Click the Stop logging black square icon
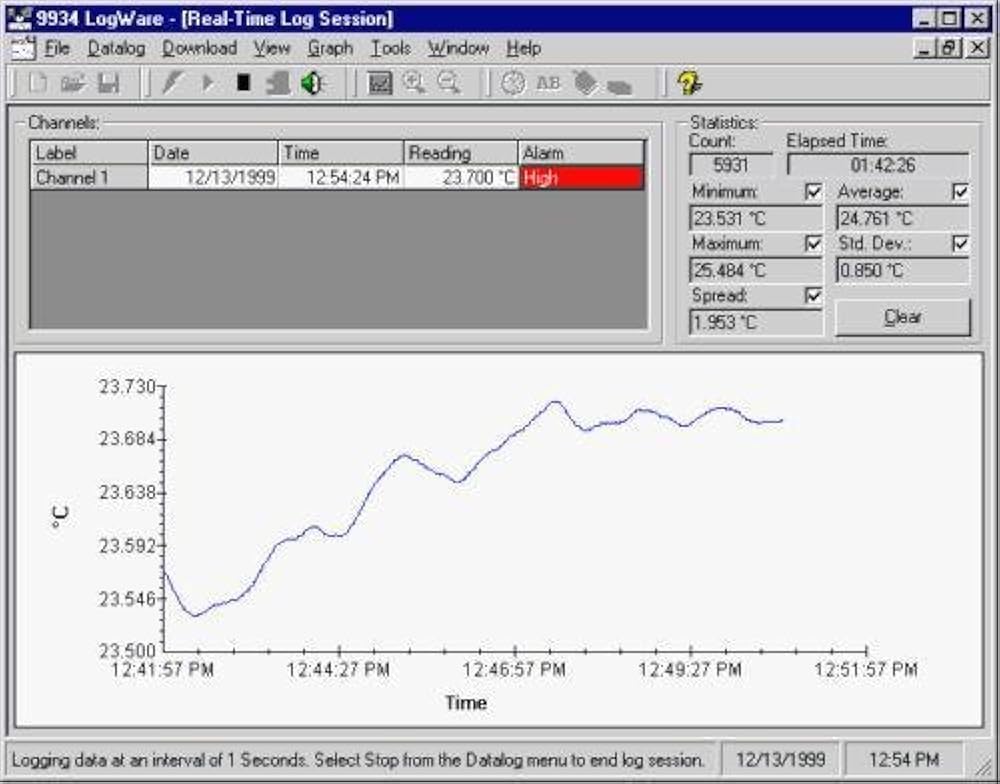 coord(243,84)
